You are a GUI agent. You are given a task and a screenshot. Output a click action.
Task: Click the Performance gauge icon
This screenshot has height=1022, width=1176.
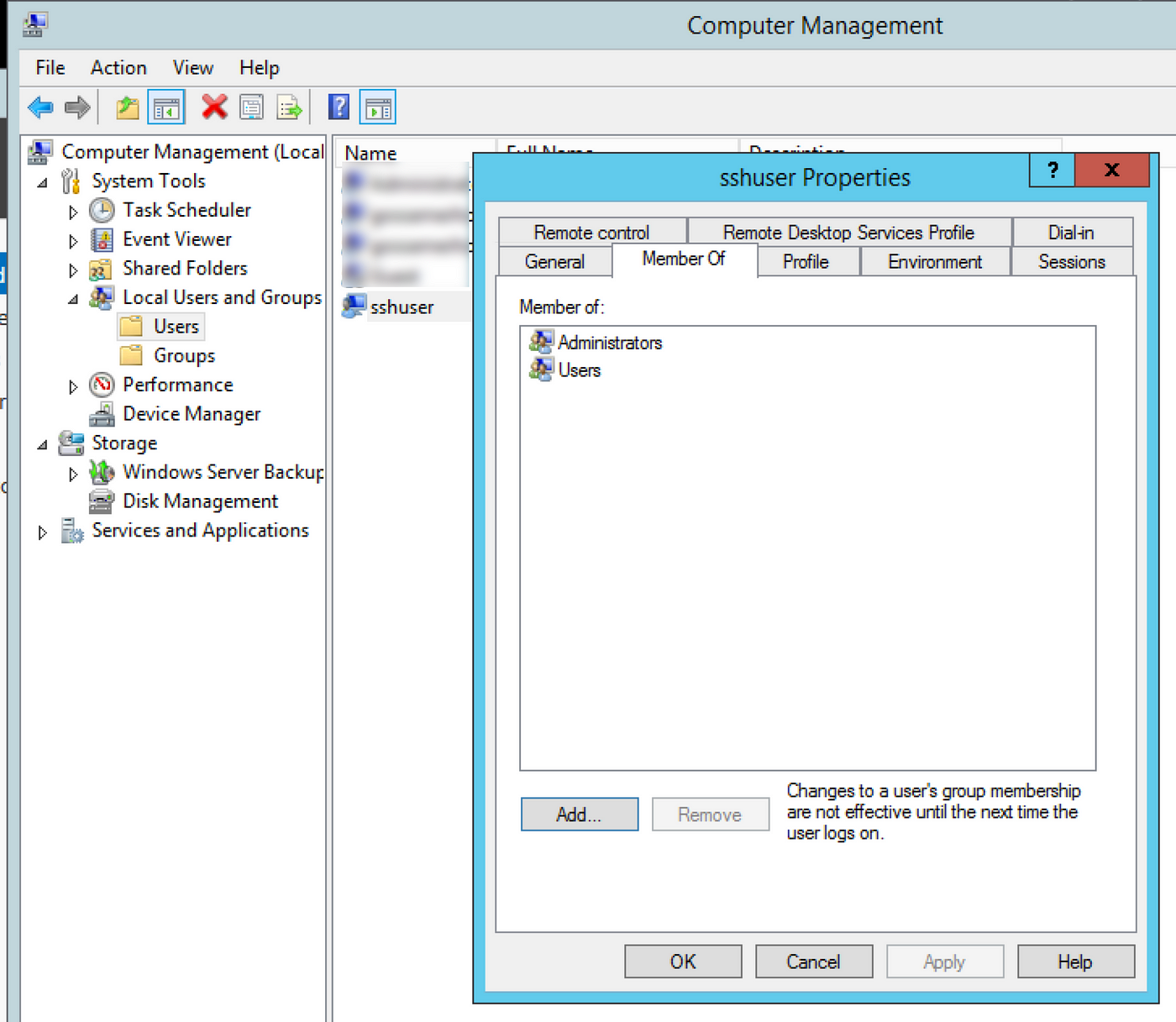102,385
